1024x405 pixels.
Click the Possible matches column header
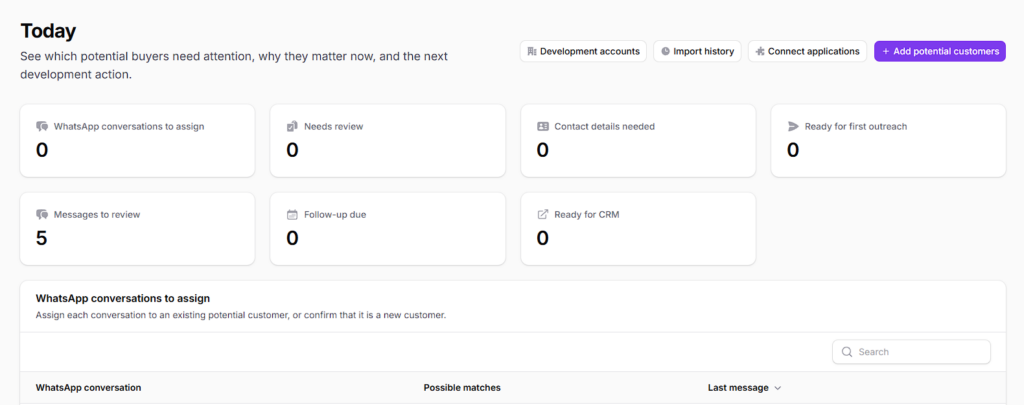(462, 387)
